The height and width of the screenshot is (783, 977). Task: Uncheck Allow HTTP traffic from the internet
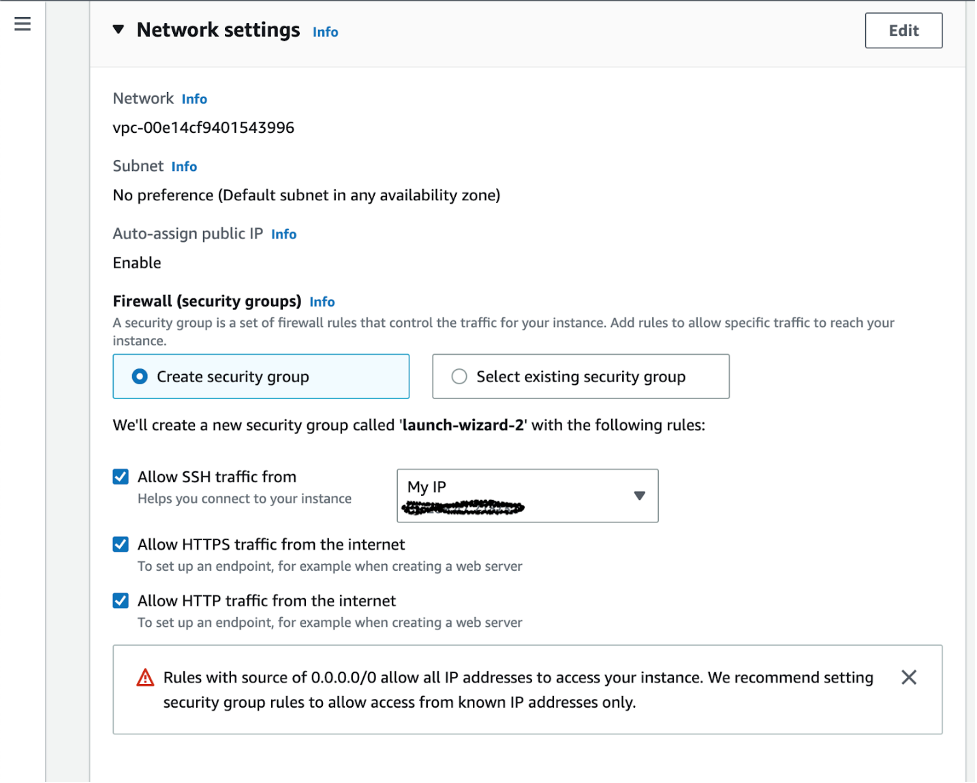(x=121, y=600)
